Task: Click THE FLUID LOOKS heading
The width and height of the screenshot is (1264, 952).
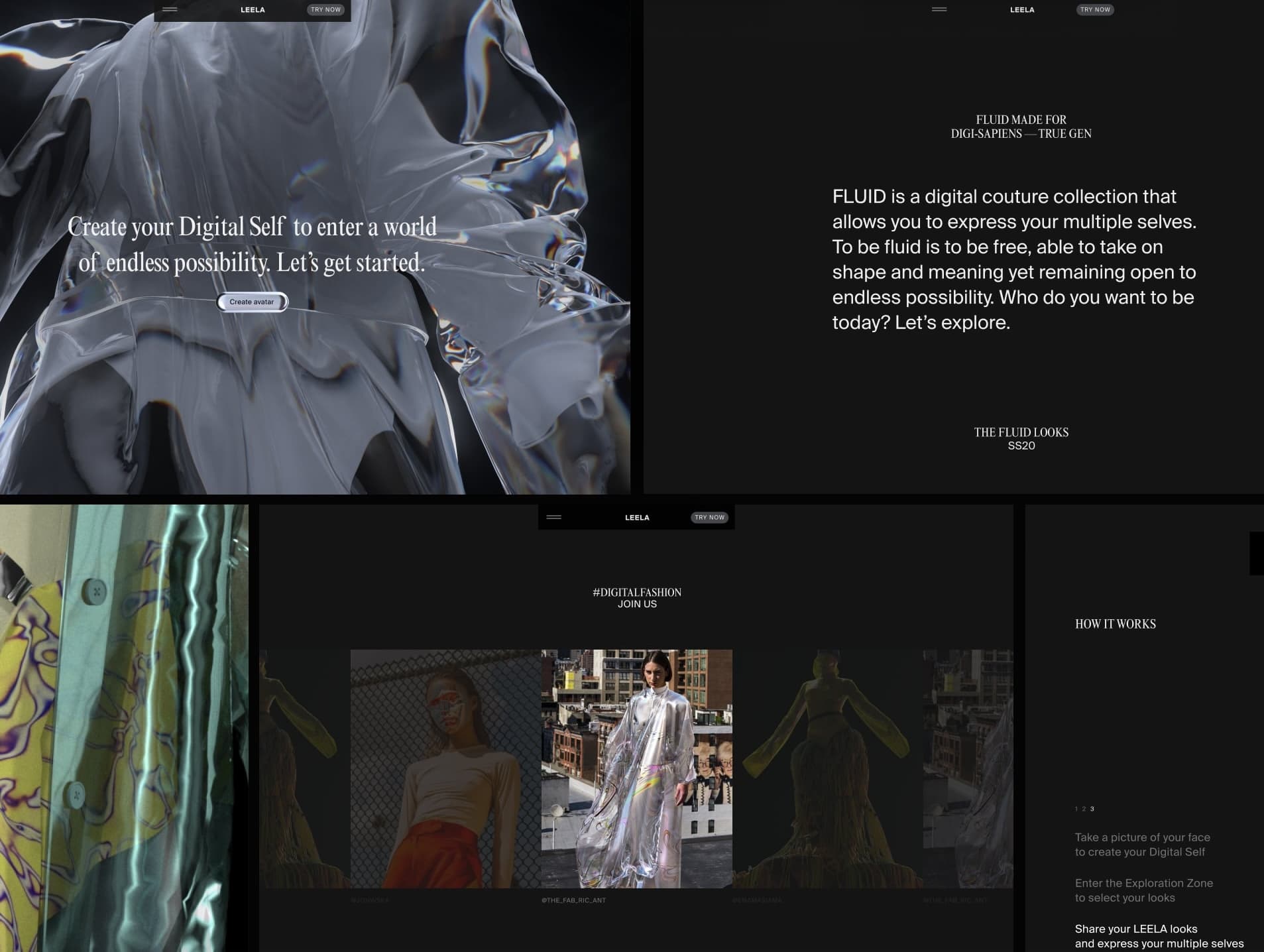Action: [1021, 432]
